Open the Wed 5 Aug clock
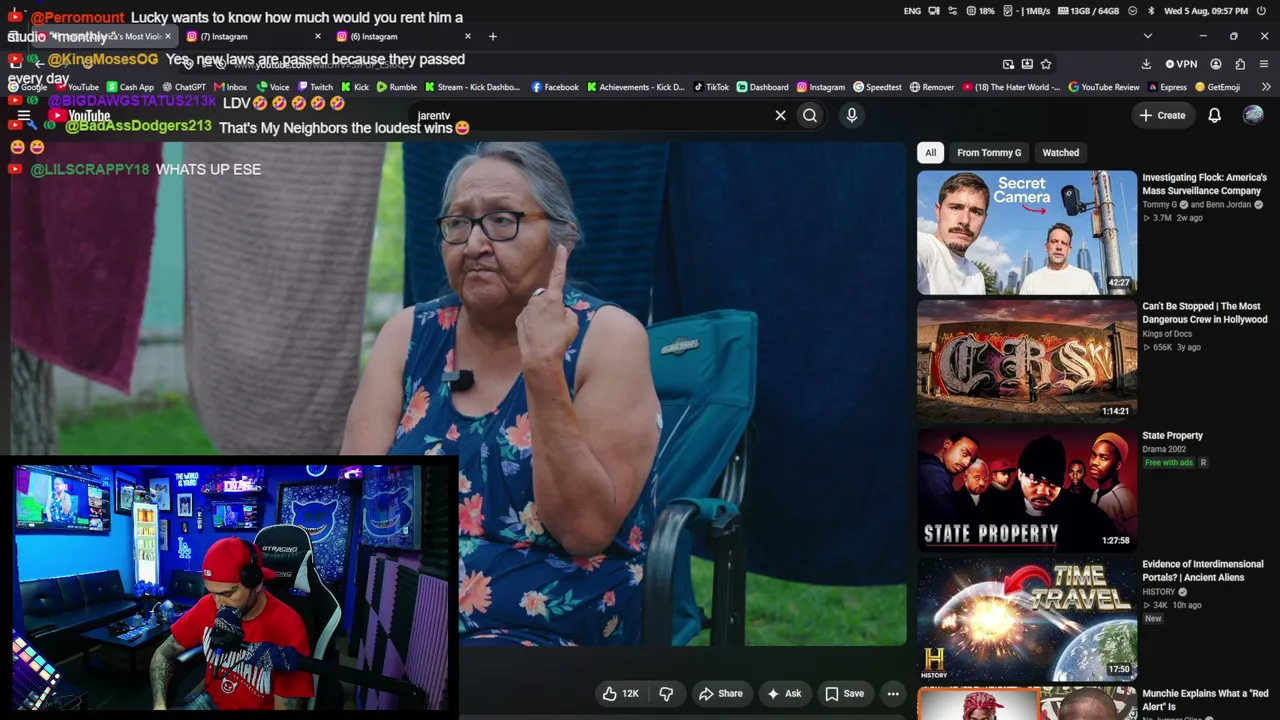Viewport: 1280px width, 720px height. [1206, 11]
